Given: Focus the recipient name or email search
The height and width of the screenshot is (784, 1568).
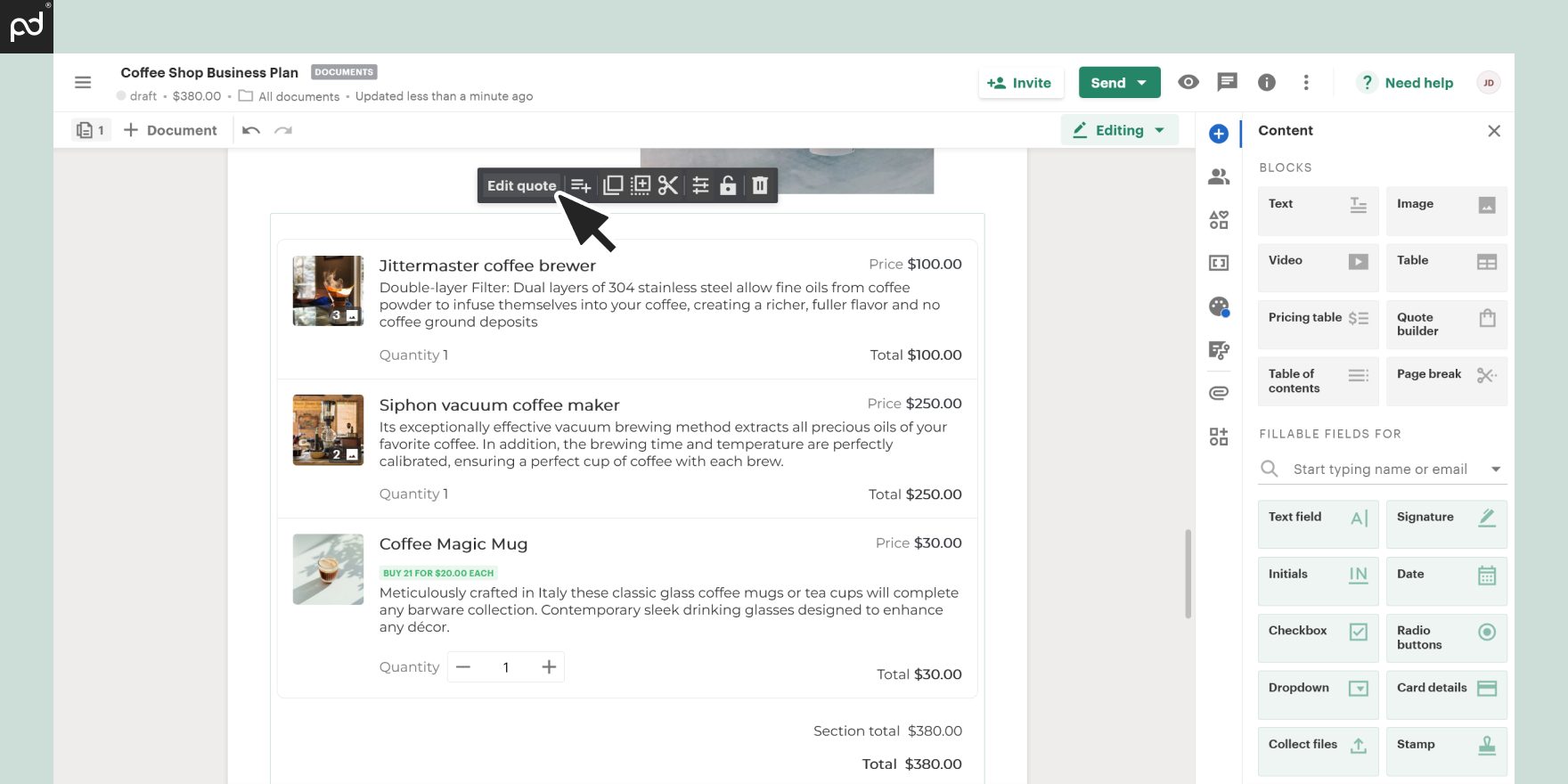Looking at the screenshot, I should [x=1380, y=470].
